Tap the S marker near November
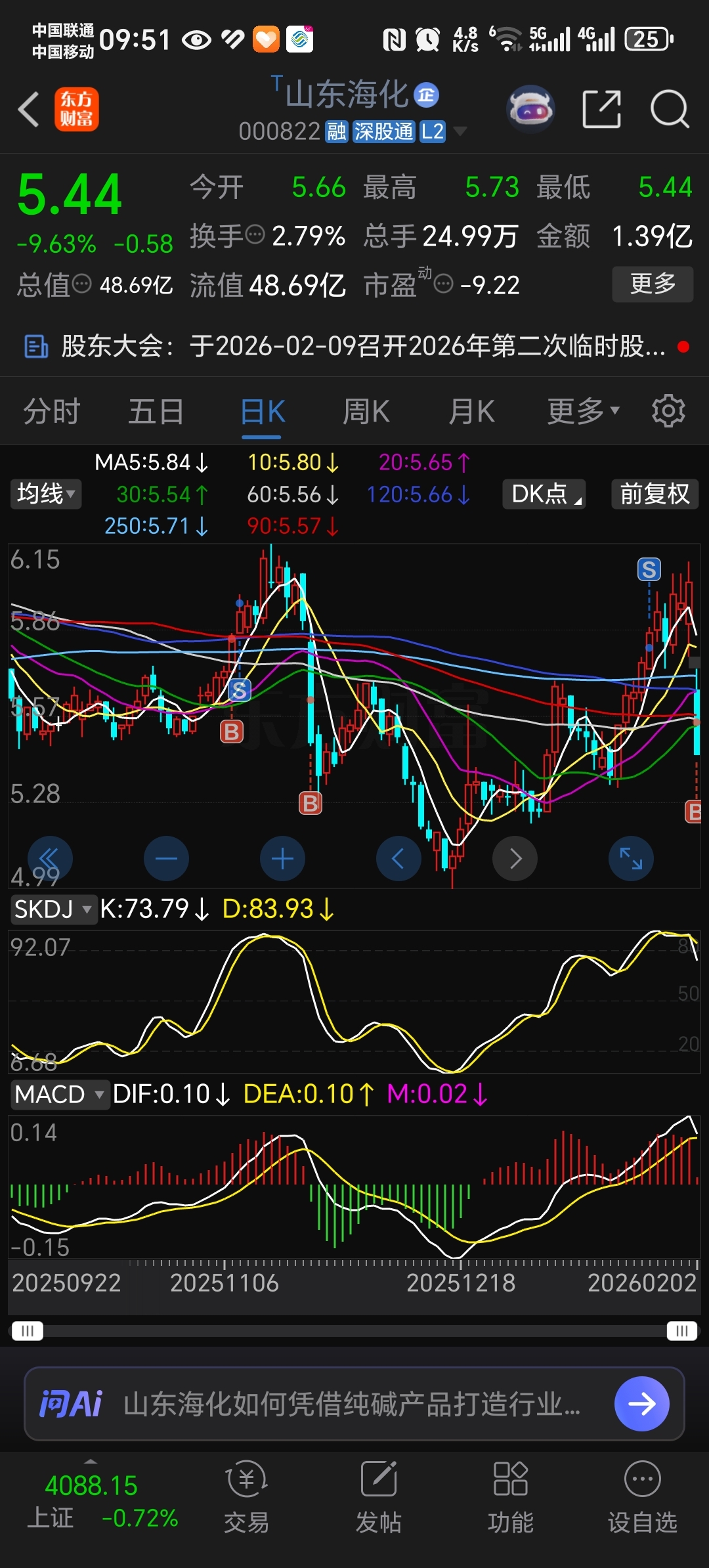 click(x=239, y=690)
